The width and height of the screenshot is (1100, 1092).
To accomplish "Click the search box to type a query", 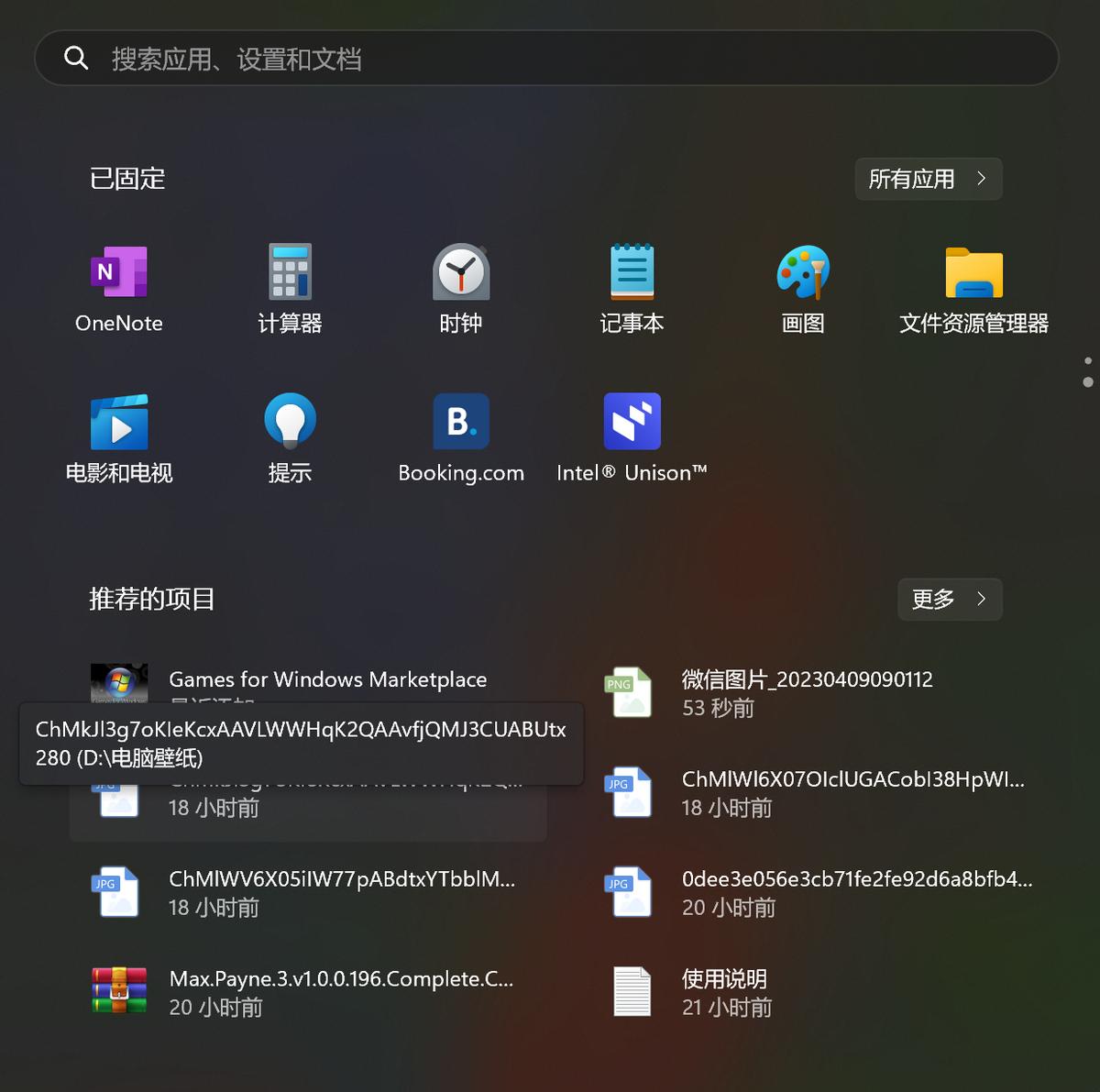I will pyautogui.click(x=550, y=58).
